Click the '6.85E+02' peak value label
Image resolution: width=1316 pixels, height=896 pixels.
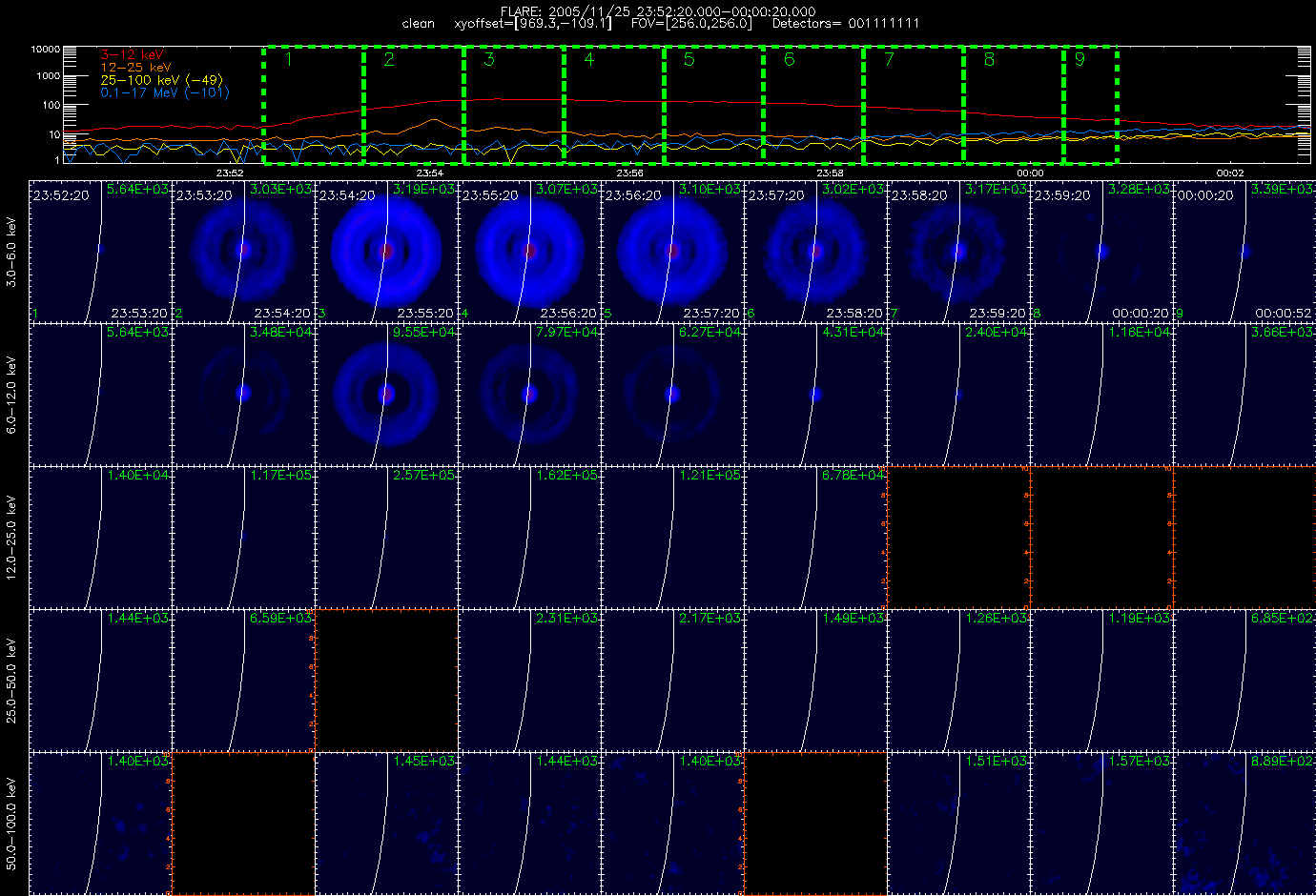[1282, 619]
